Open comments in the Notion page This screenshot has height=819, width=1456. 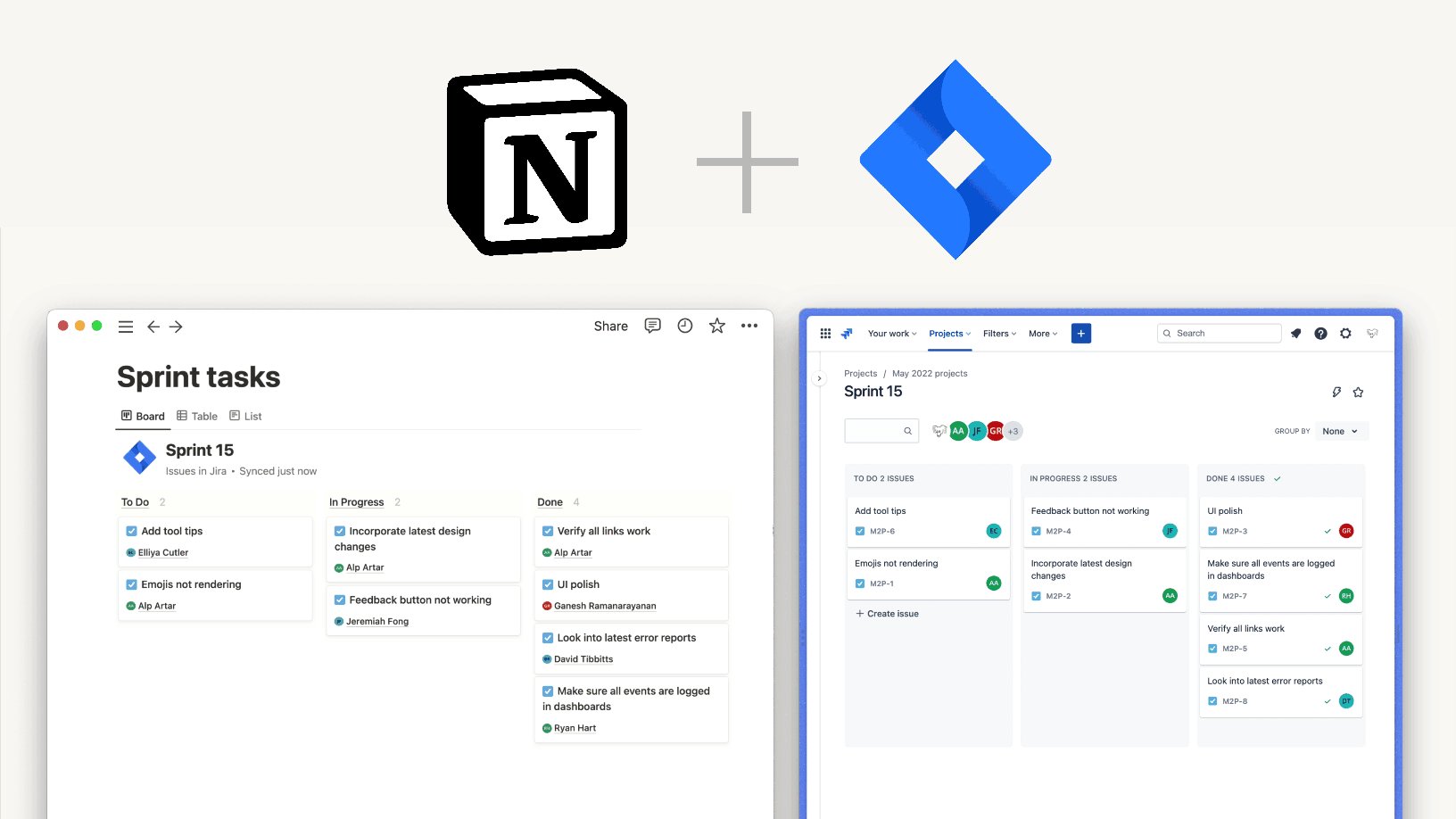point(652,326)
